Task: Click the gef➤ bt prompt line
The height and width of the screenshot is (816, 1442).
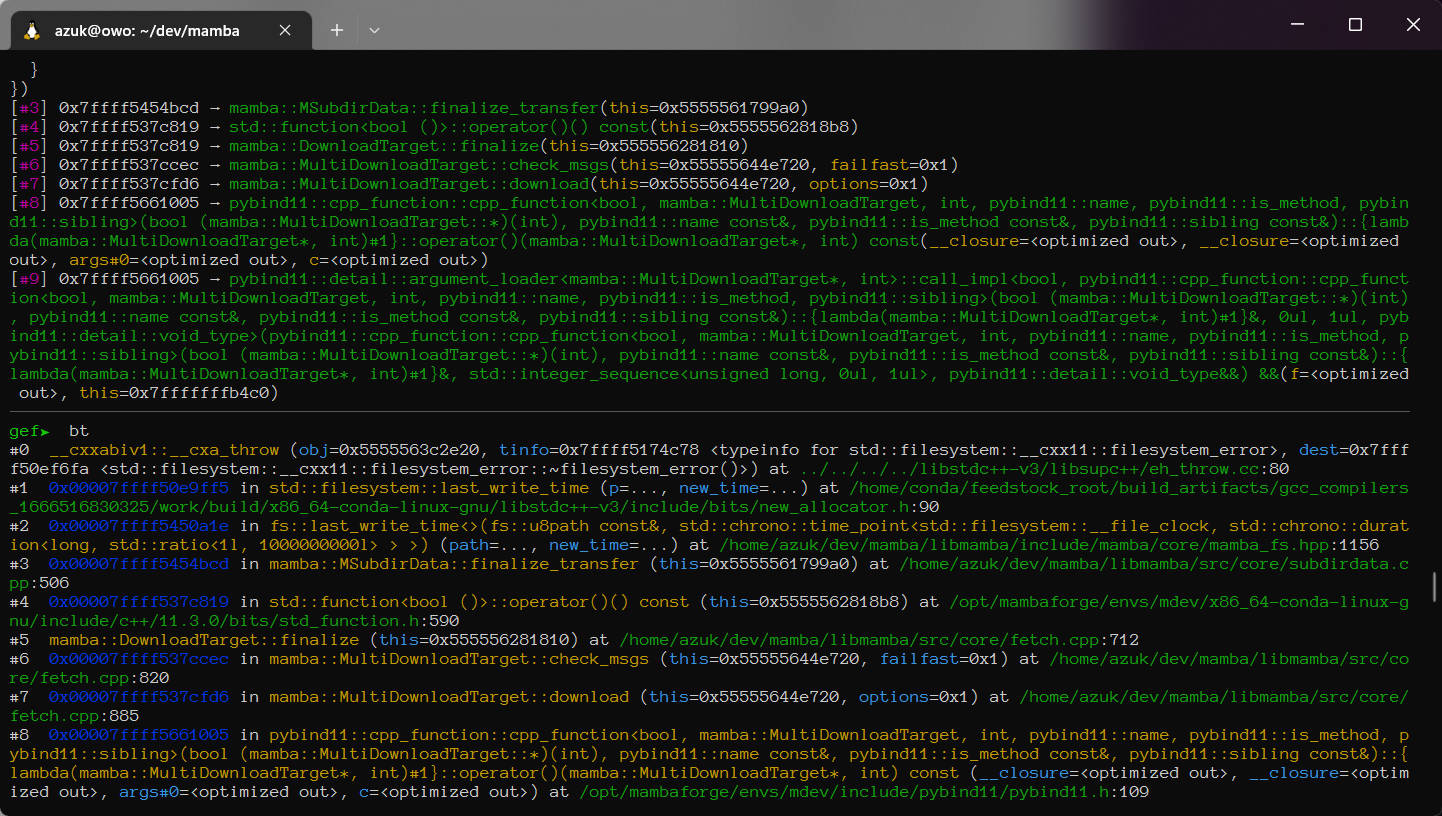Action: pos(50,431)
